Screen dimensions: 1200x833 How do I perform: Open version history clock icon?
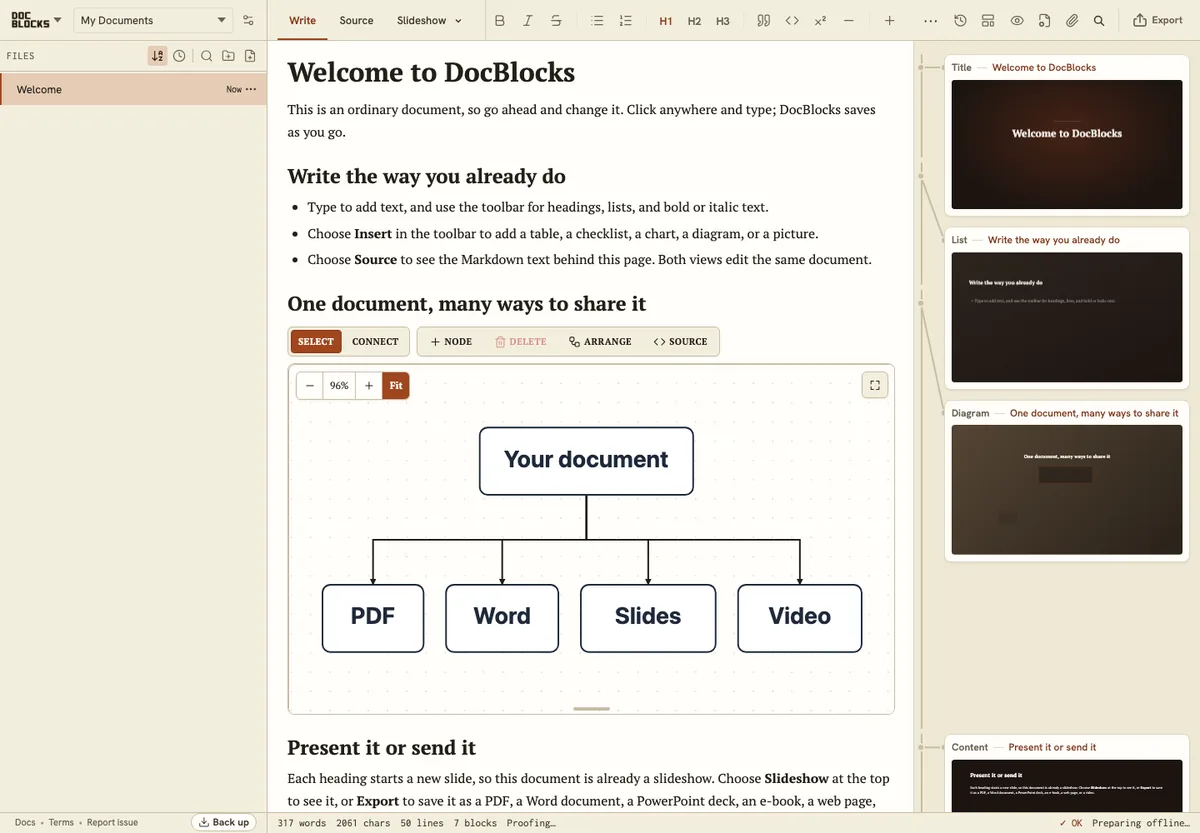[x=960, y=20]
